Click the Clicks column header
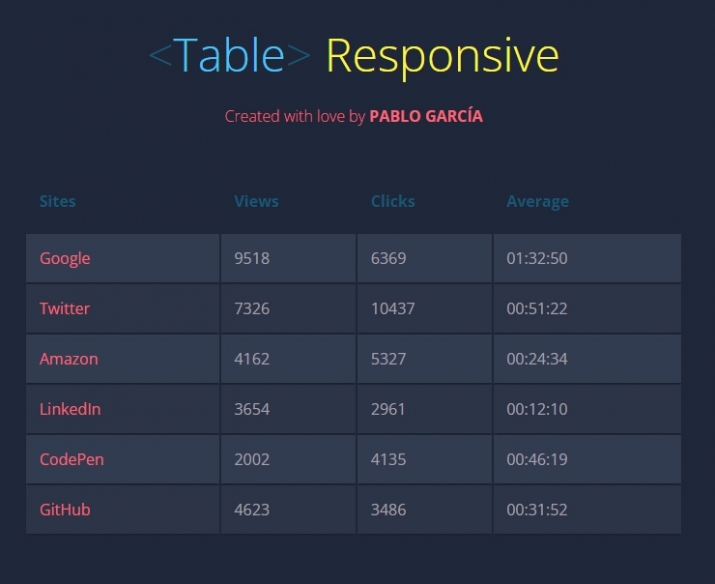Viewport: 715px width, 584px height. point(393,201)
